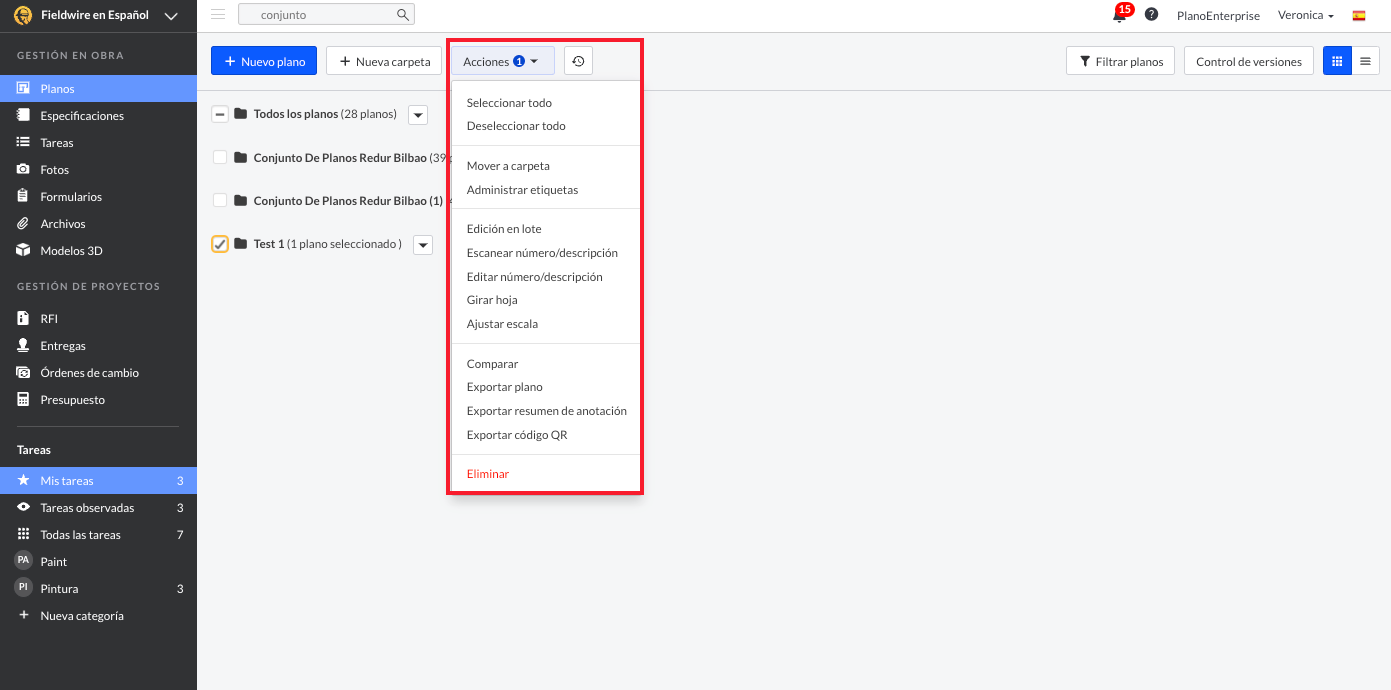Choose Girar hoja option

click(x=492, y=300)
